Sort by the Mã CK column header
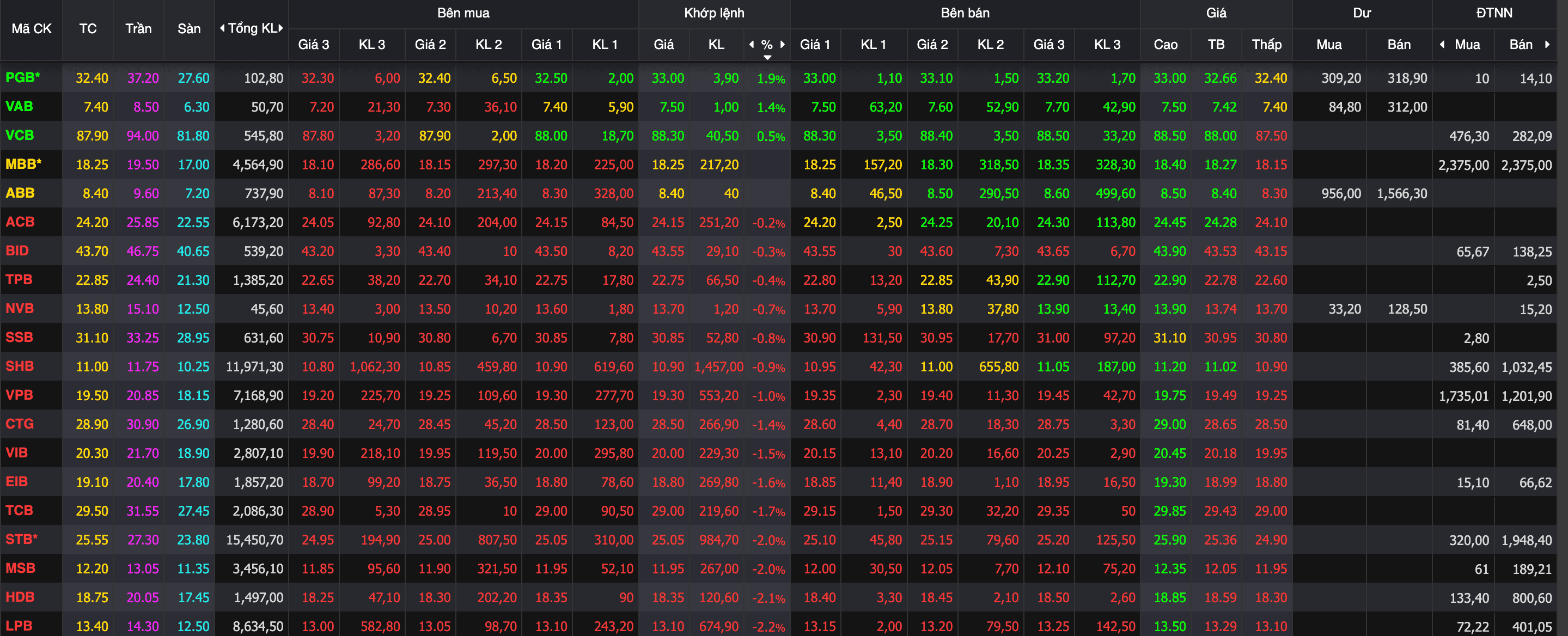 [32, 29]
